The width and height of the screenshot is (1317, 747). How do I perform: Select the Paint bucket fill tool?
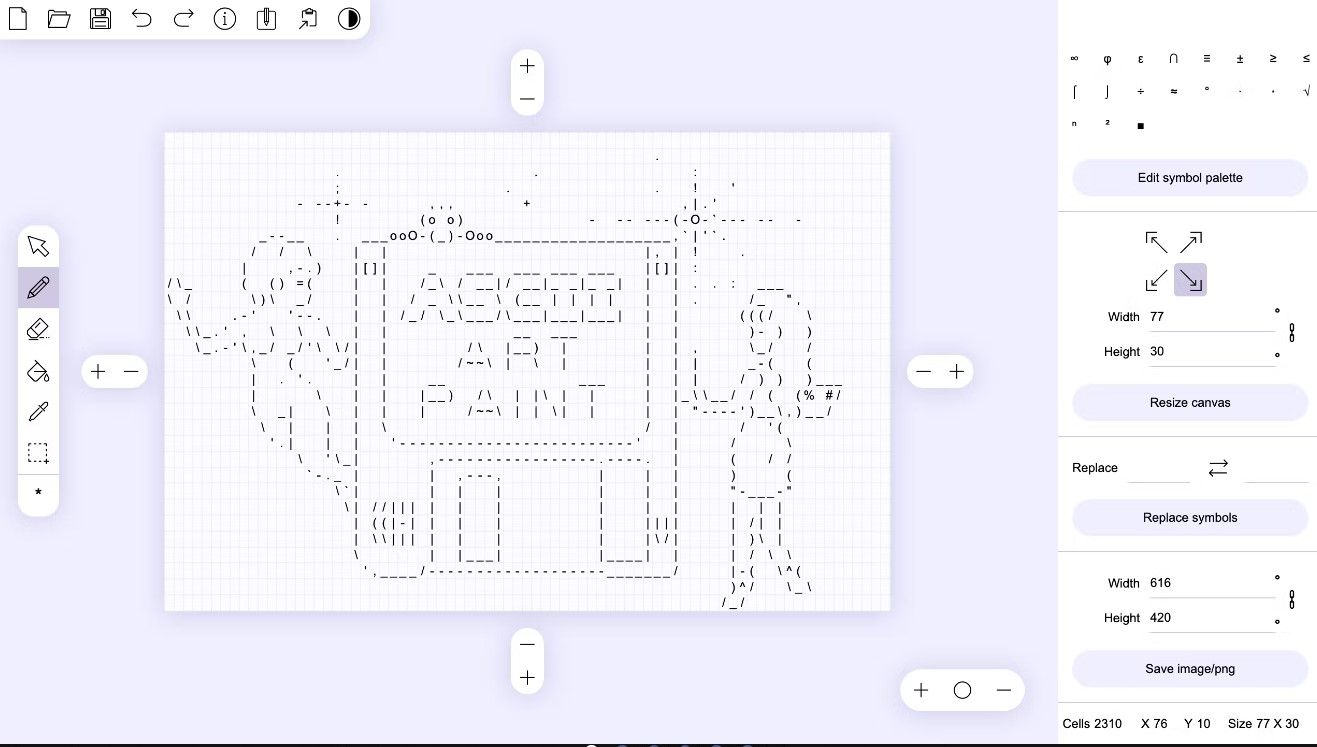tap(38, 371)
